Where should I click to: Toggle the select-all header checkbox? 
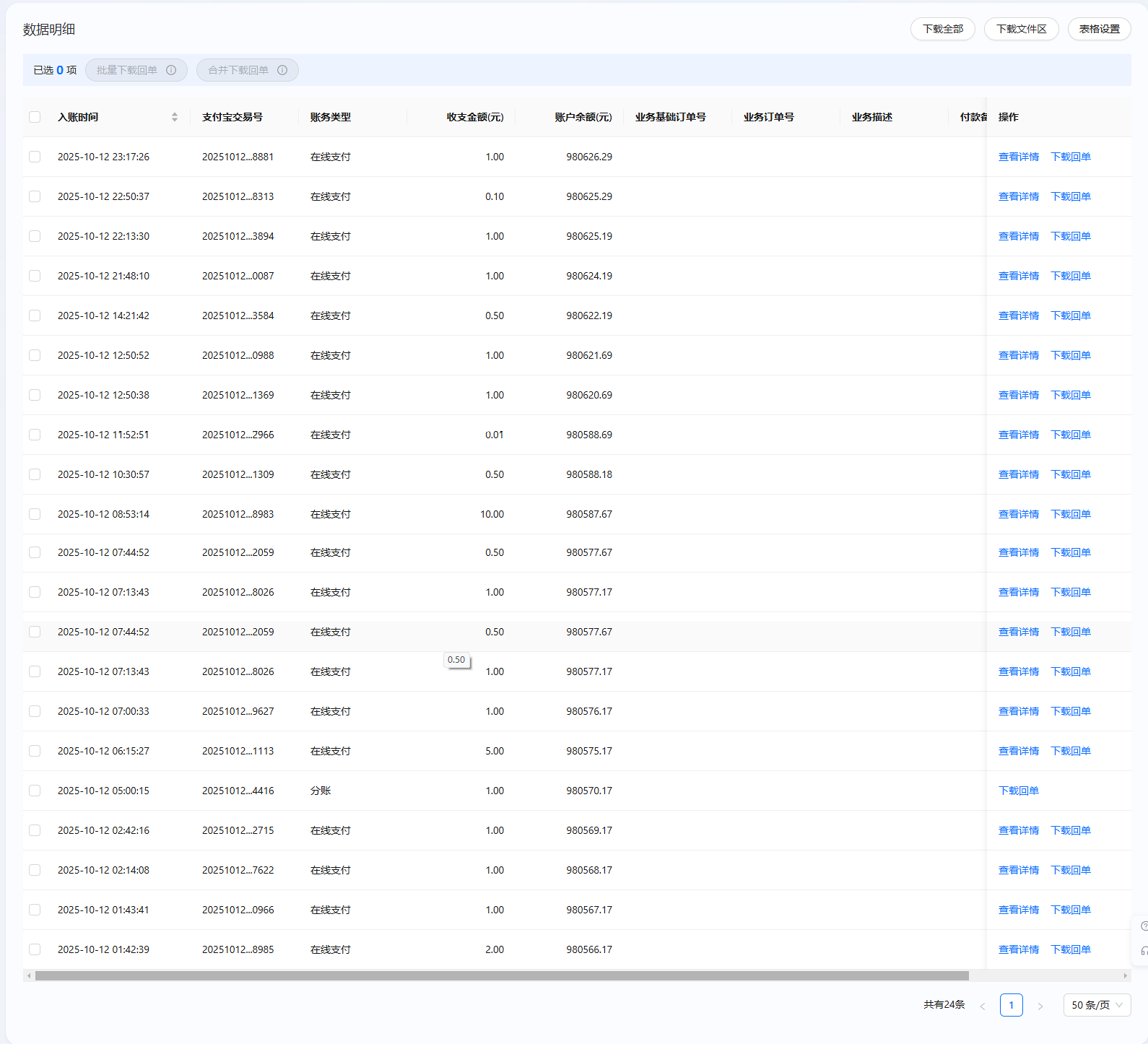(x=35, y=117)
